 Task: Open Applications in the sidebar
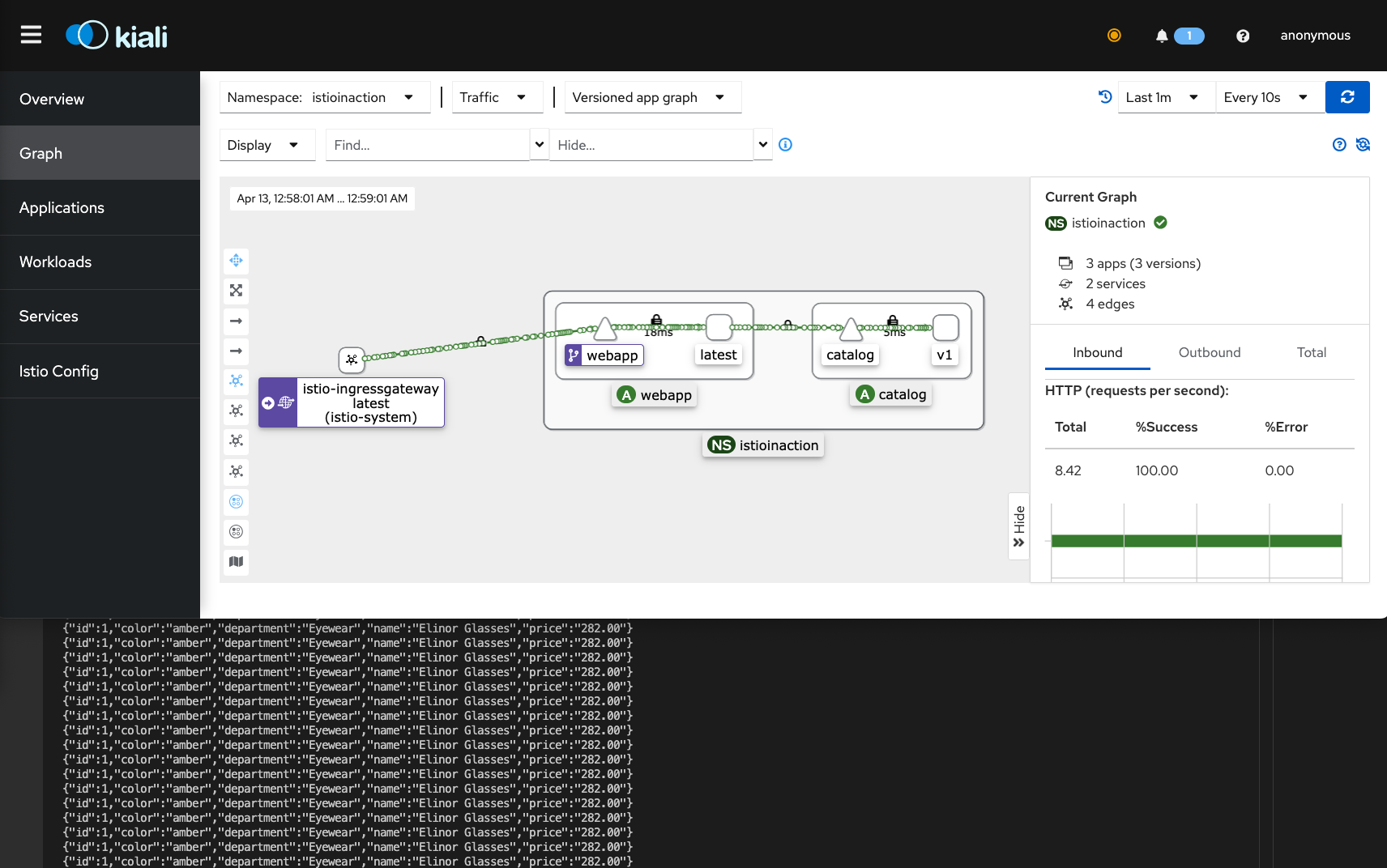tap(100, 207)
